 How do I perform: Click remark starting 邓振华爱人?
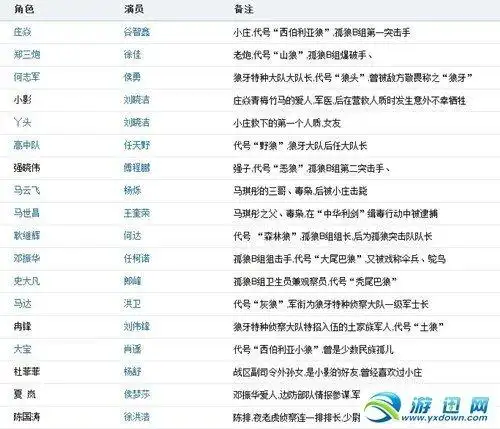297,395
